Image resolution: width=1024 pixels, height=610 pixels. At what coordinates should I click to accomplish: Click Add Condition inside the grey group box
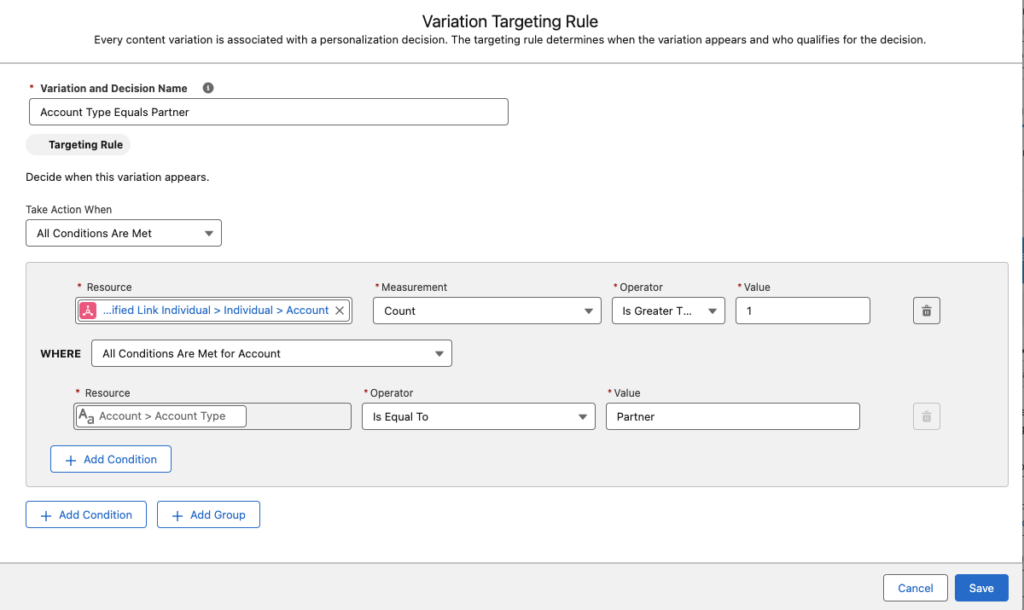tap(111, 459)
